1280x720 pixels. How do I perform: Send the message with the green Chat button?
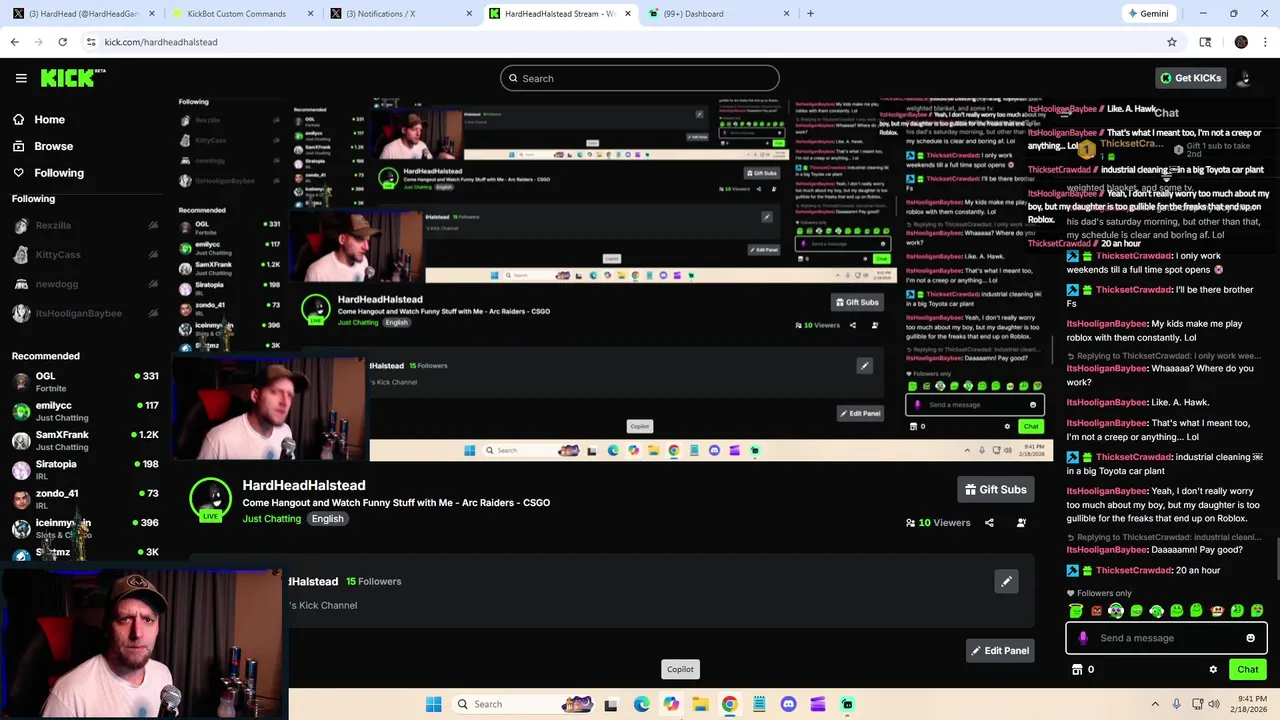[x=1247, y=670]
